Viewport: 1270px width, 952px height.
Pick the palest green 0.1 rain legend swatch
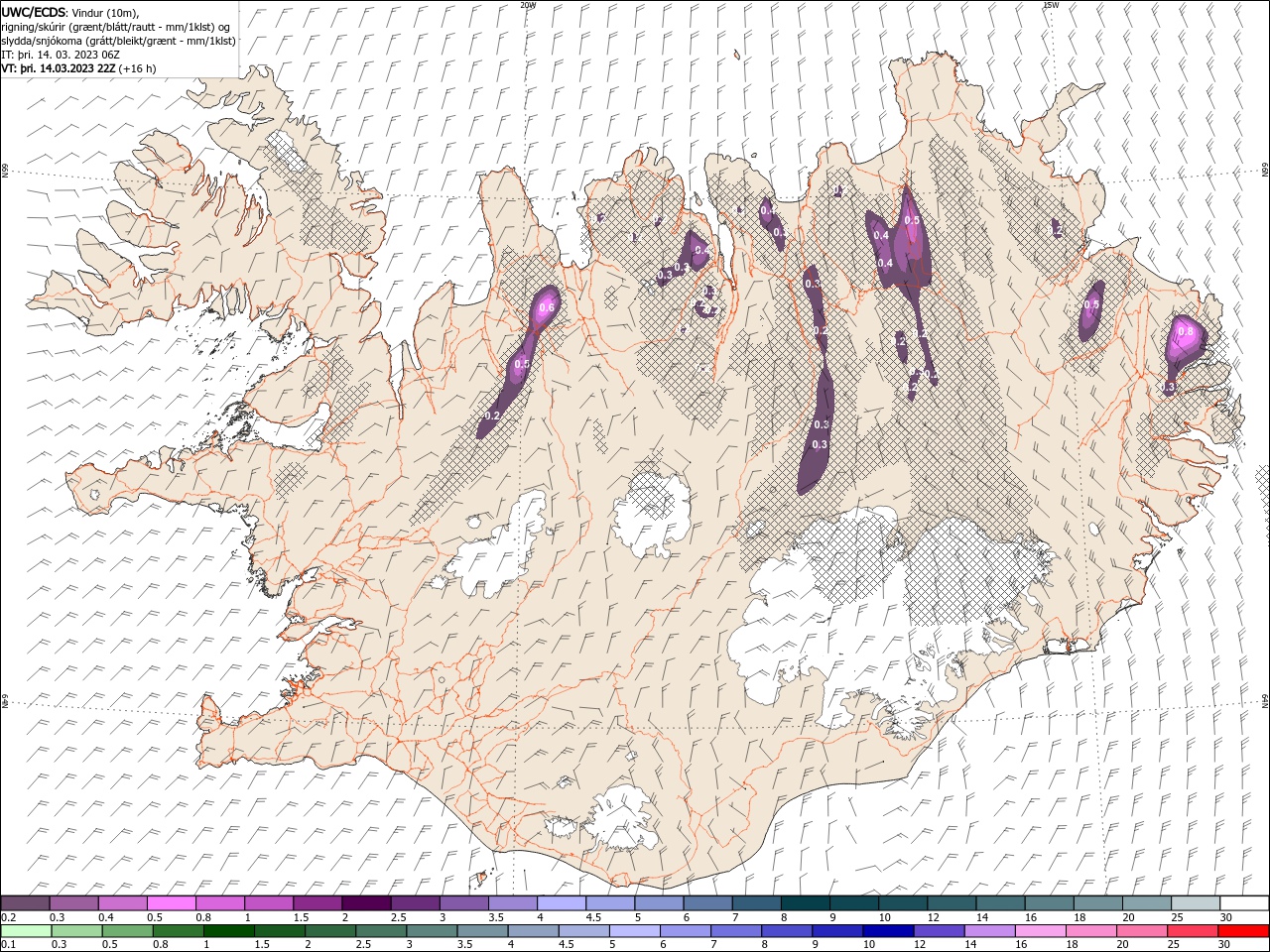pyautogui.click(x=26, y=931)
